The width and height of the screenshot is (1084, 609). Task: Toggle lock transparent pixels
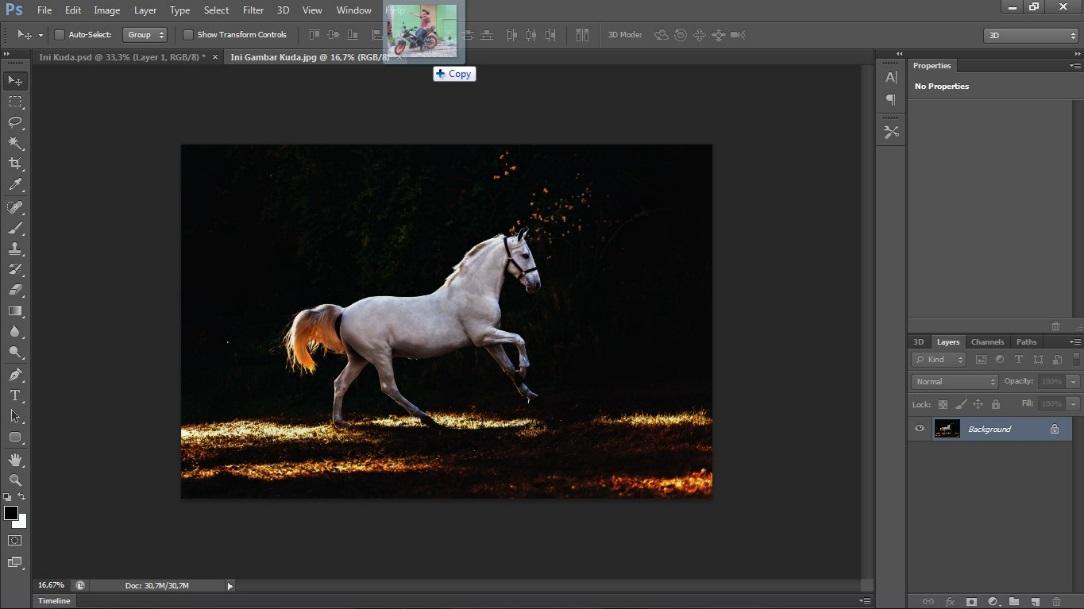(943, 404)
